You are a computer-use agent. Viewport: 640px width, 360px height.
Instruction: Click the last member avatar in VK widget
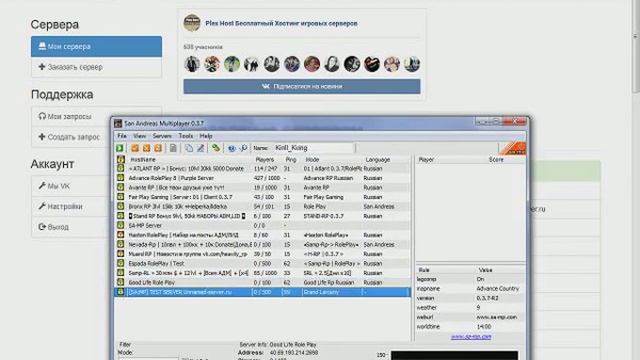tap(412, 64)
